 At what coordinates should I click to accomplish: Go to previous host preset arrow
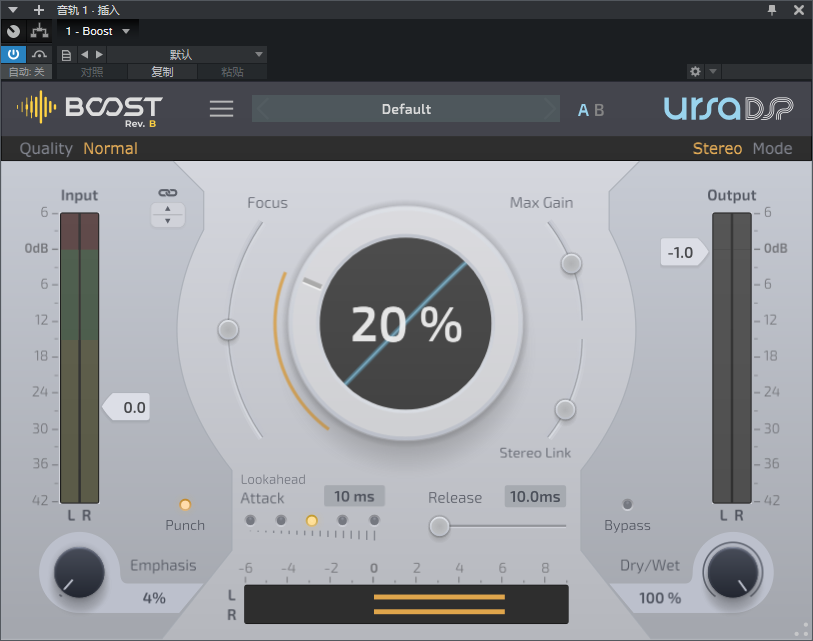coord(85,54)
